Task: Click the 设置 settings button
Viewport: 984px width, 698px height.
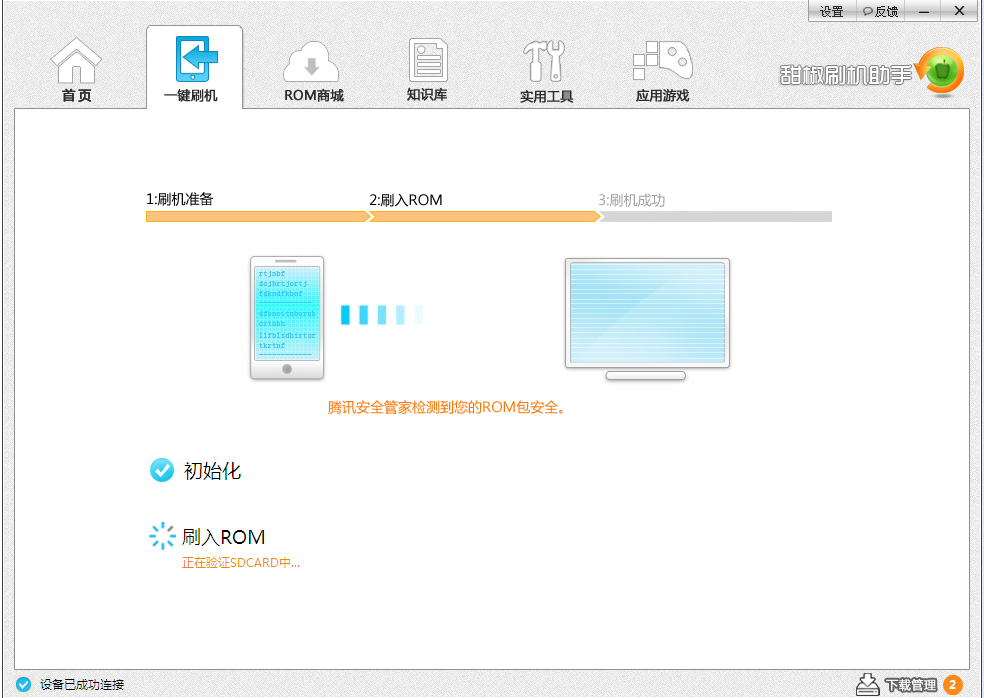Action: coord(832,11)
